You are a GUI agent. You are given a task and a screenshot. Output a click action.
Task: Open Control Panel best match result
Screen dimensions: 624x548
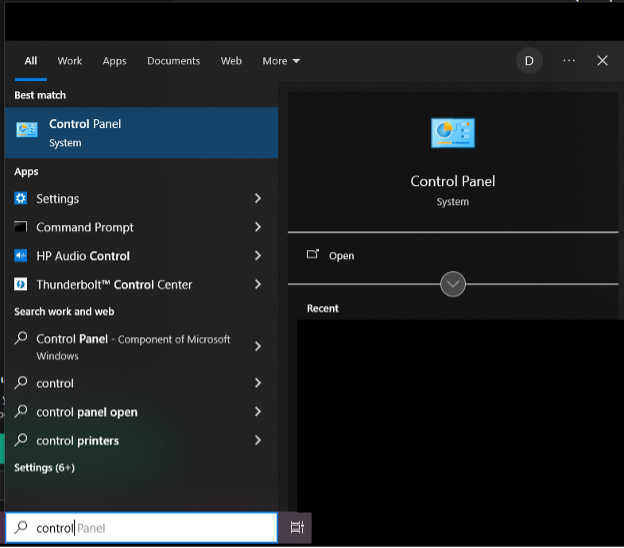point(141,133)
